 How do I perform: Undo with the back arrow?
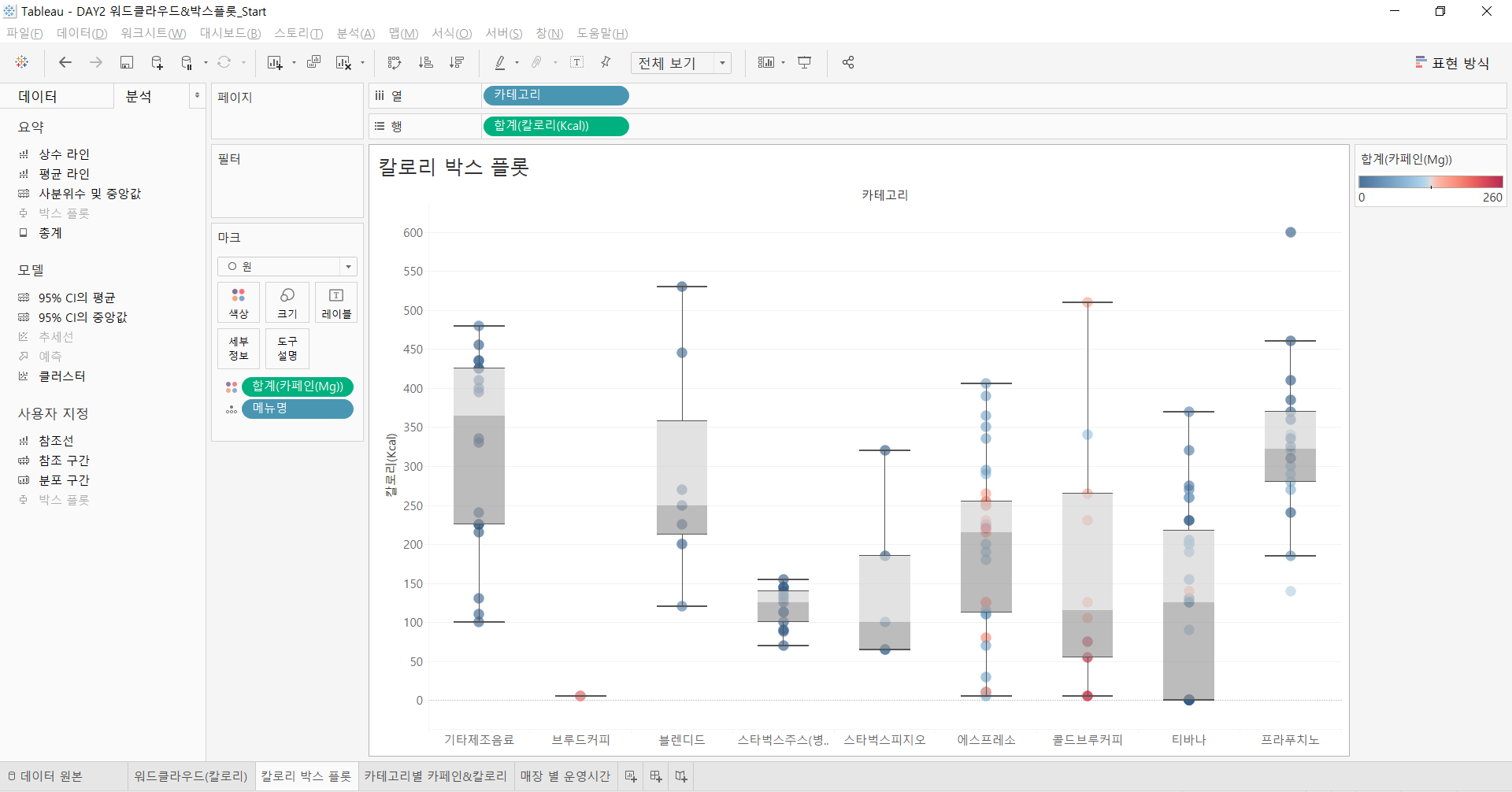point(65,62)
